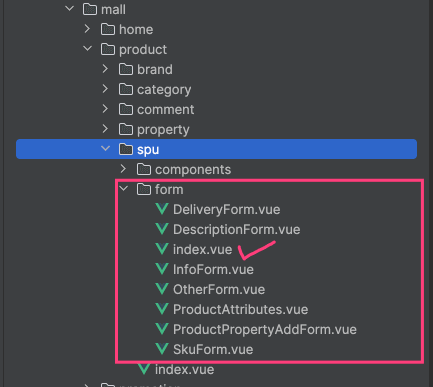Viewport: 433px width, 387px height.
Task: Click the Vue icon beside OtherForm.vue
Action: (x=162, y=289)
